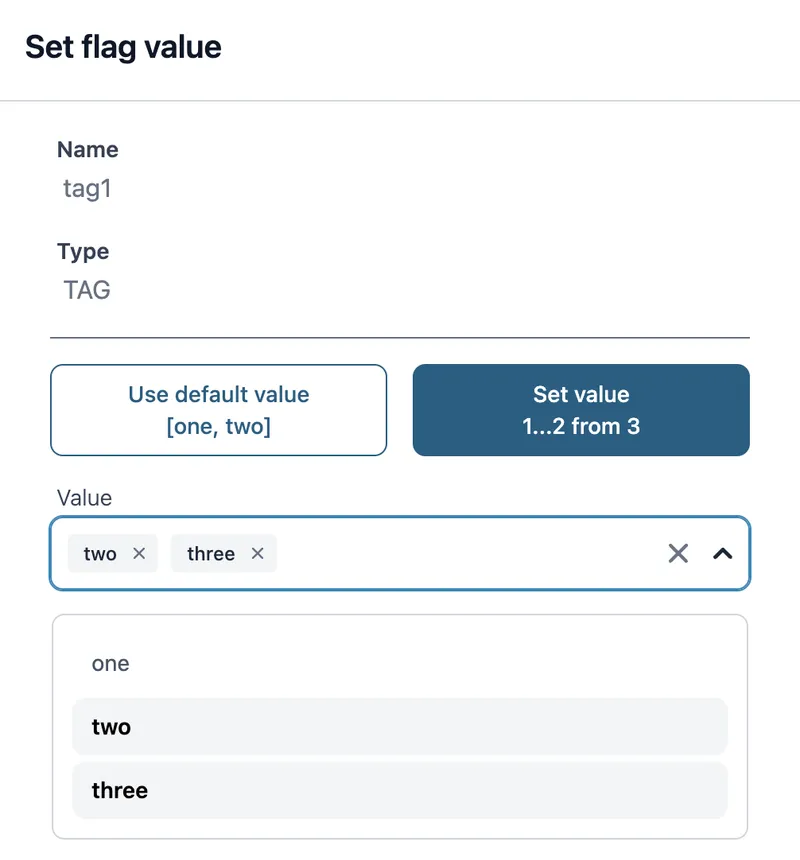Click the "Value" label above the field

pyautogui.click(x=84, y=498)
